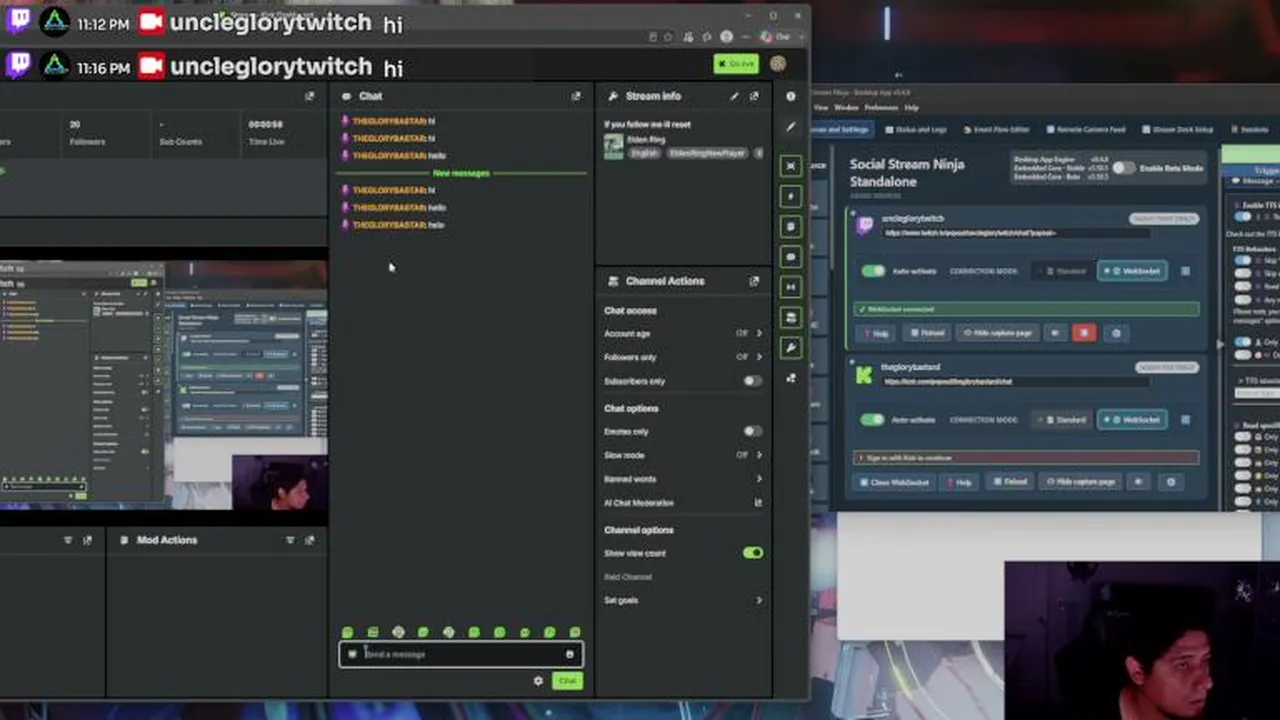The height and width of the screenshot is (720, 1280).
Task: Edit stream info with the pencil icon in the Stream info header
Action: pyautogui.click(x=735, y=96)
